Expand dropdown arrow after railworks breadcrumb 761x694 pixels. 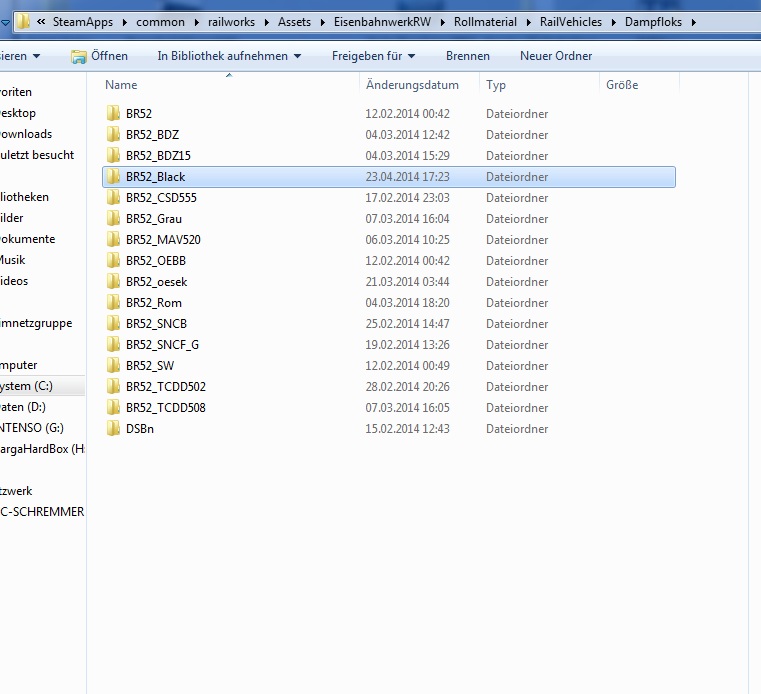click(266, 22)
